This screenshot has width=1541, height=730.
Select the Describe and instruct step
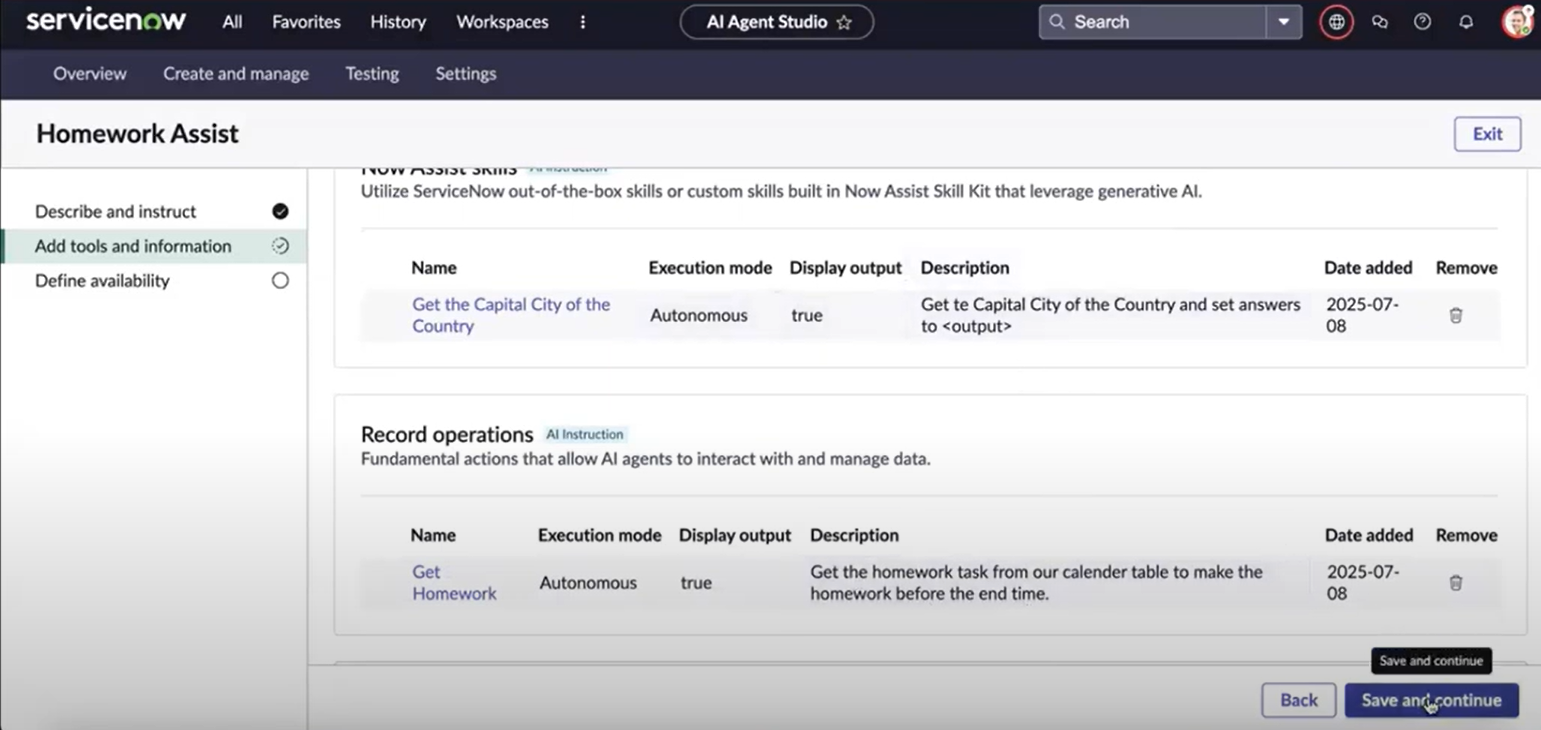116,212
